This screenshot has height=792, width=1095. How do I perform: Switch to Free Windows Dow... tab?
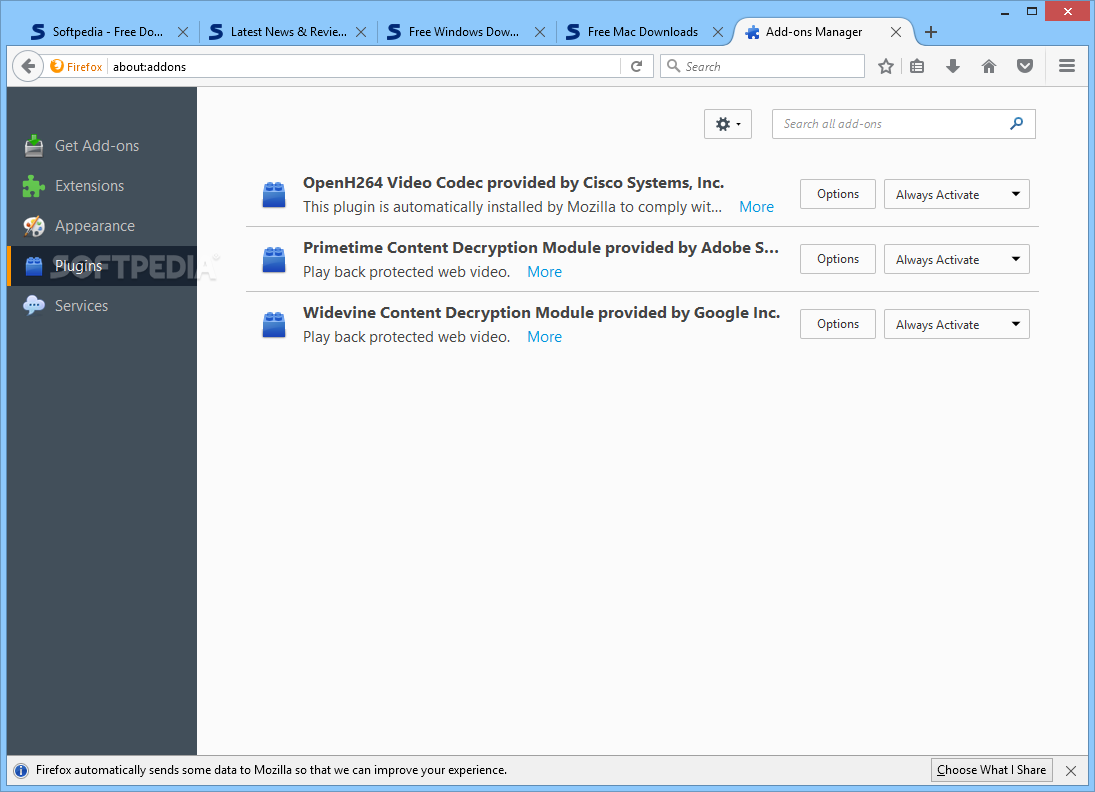(x=466, y=32)
